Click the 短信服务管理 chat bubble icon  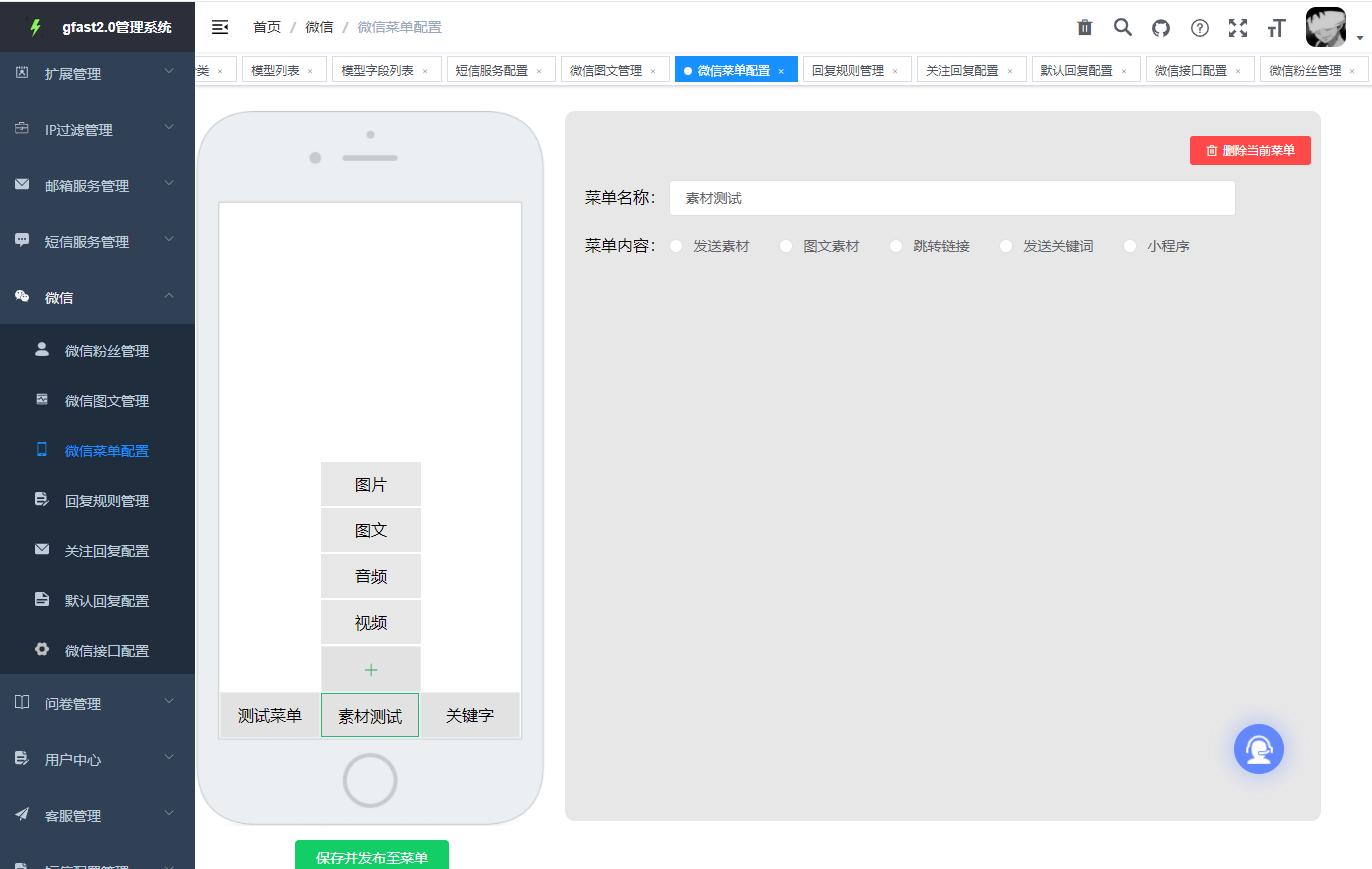click(x=22, y=240)
